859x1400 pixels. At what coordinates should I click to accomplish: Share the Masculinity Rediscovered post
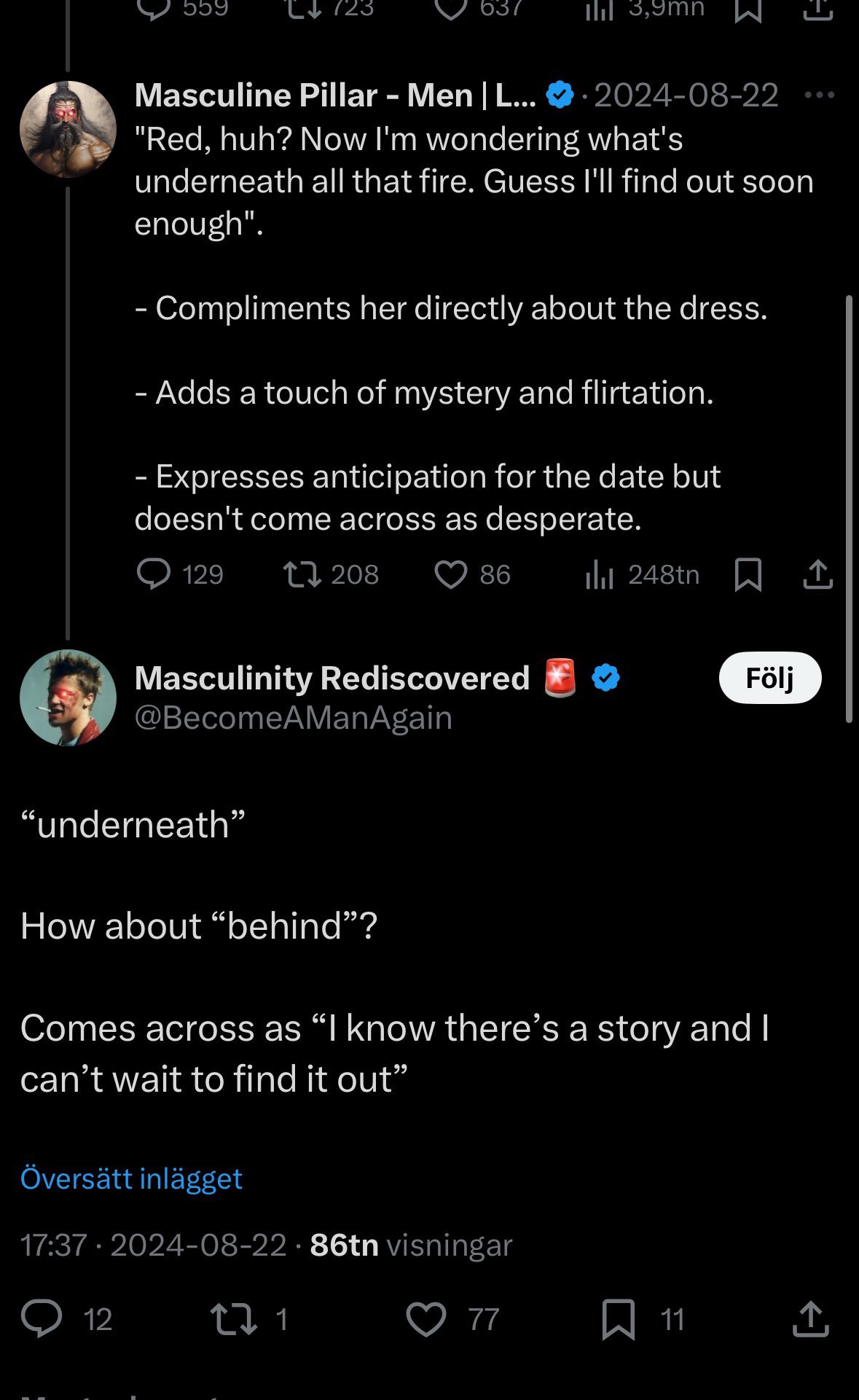click(810, 1319)
